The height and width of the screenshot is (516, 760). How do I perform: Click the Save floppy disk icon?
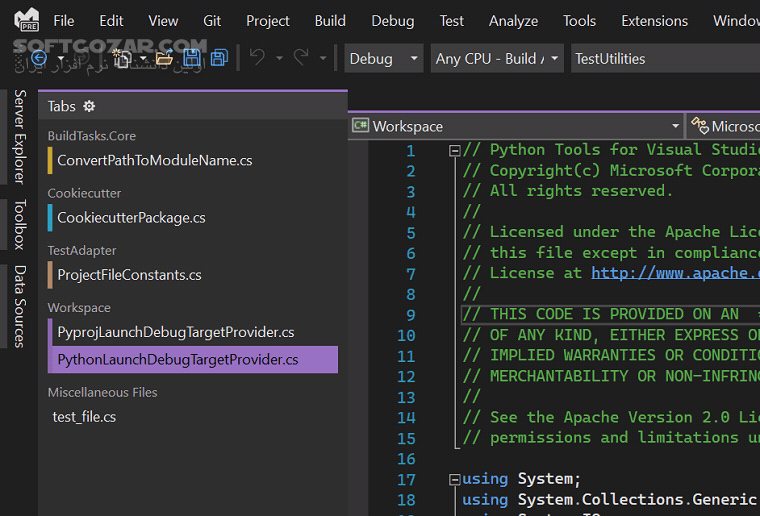coord(191,58)
